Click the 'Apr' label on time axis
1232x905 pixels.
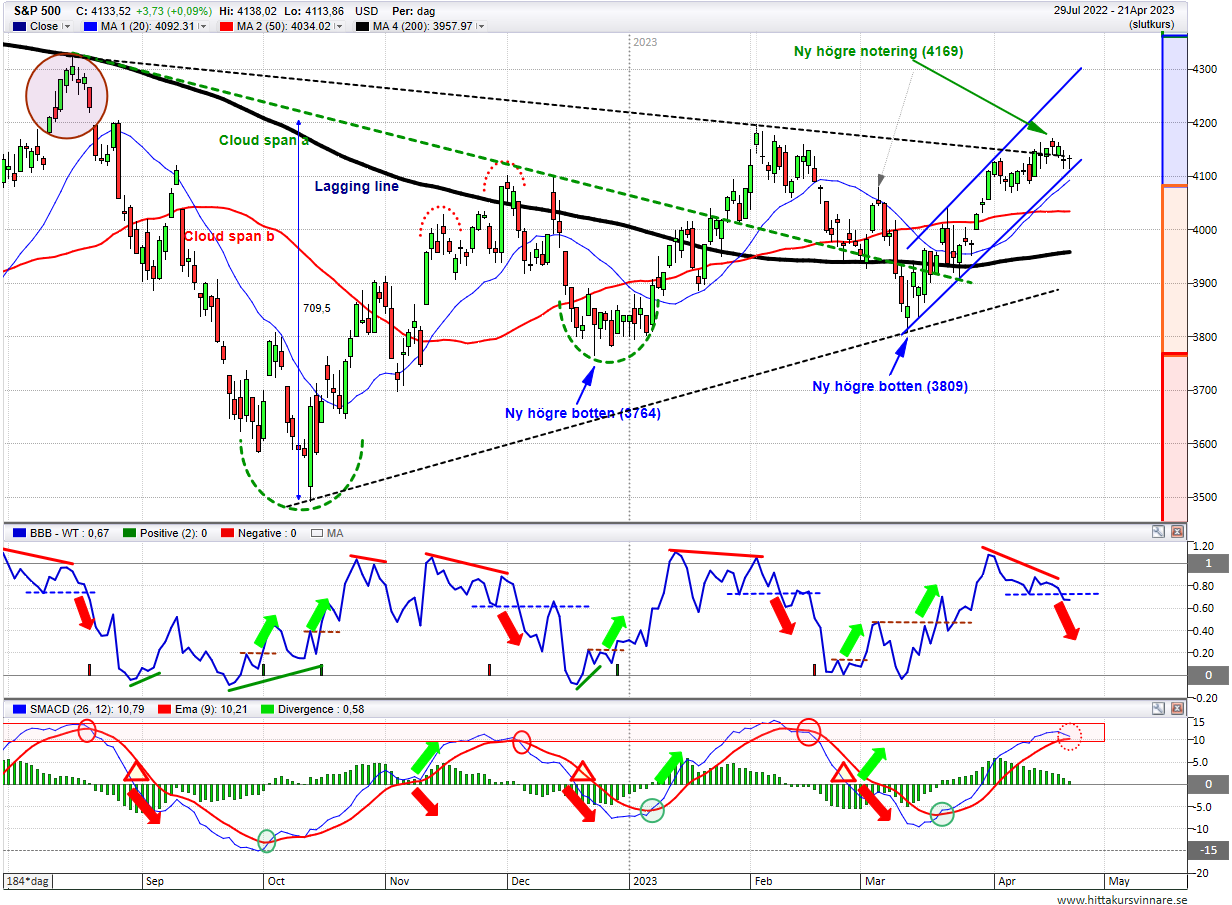coord(1006,881)
